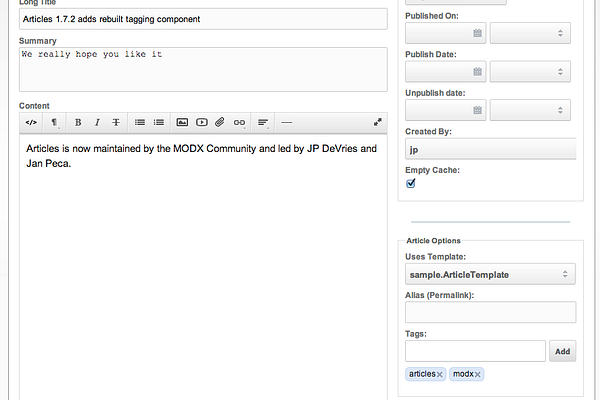Open the Unpublish date calendar picker
This screenshot has width=600, height=400.
pos(477,110)
